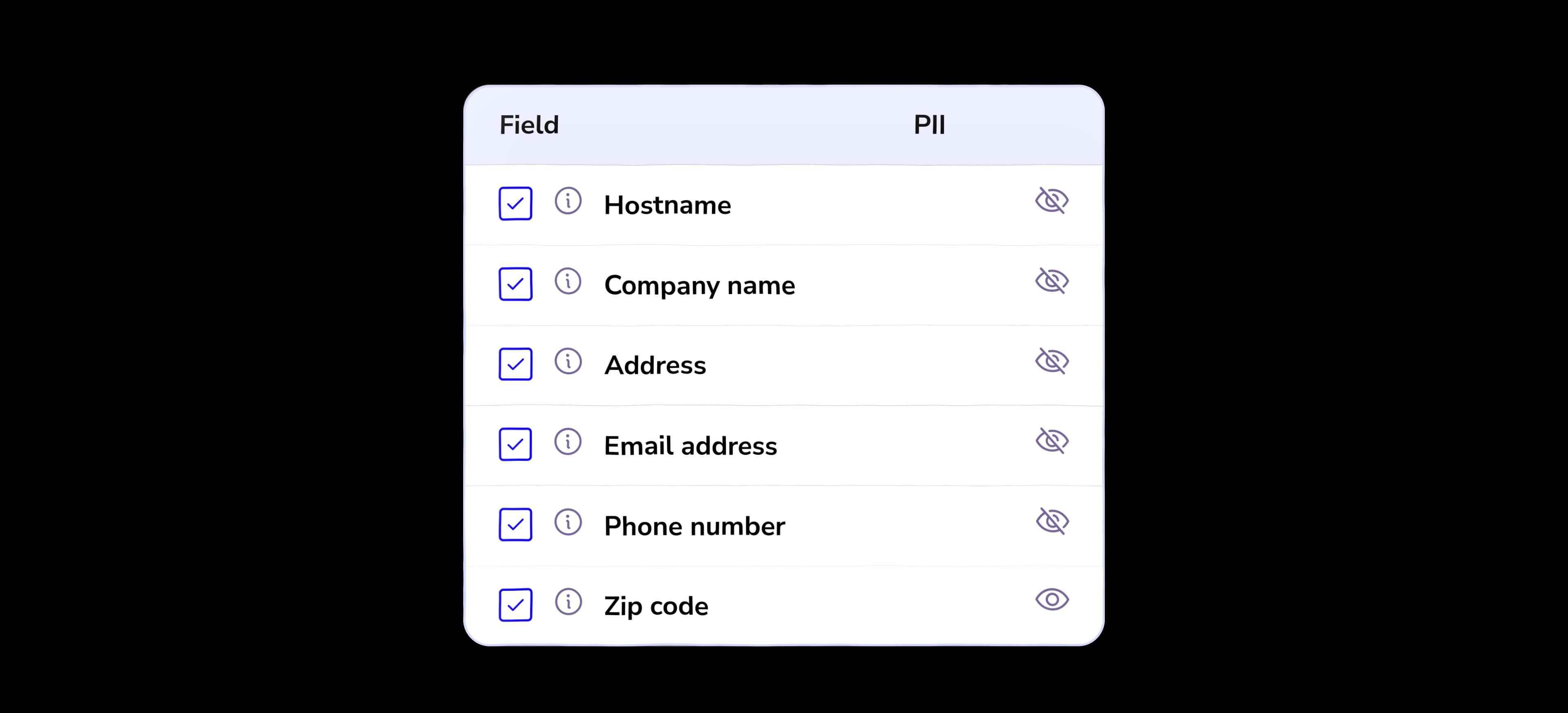Open the info icon beside Zip code

point(568,603)
